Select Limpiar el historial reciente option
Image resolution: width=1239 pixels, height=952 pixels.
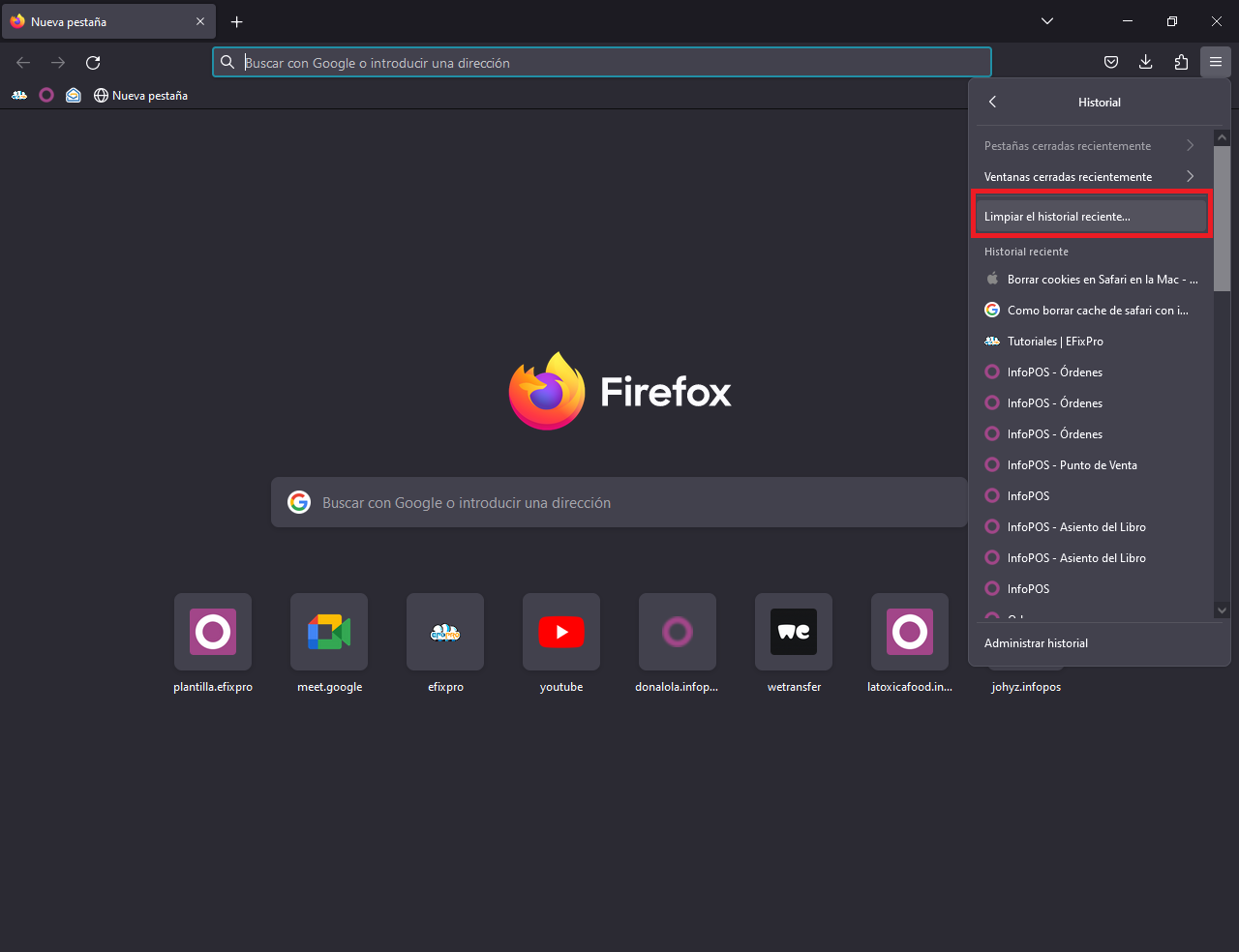[1090, 217]
